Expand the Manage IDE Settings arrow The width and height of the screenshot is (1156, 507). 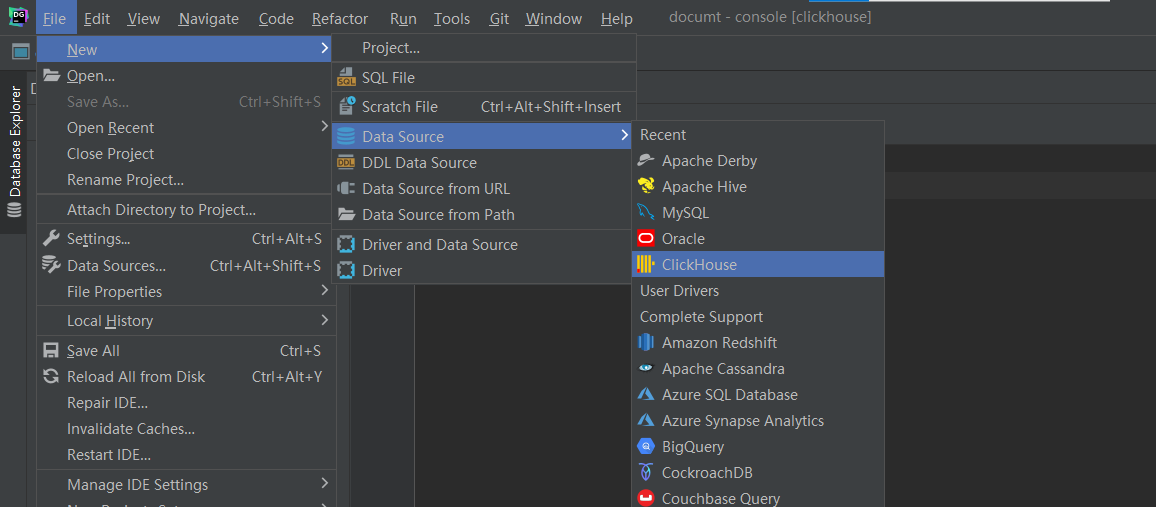[x=325, y=483]
